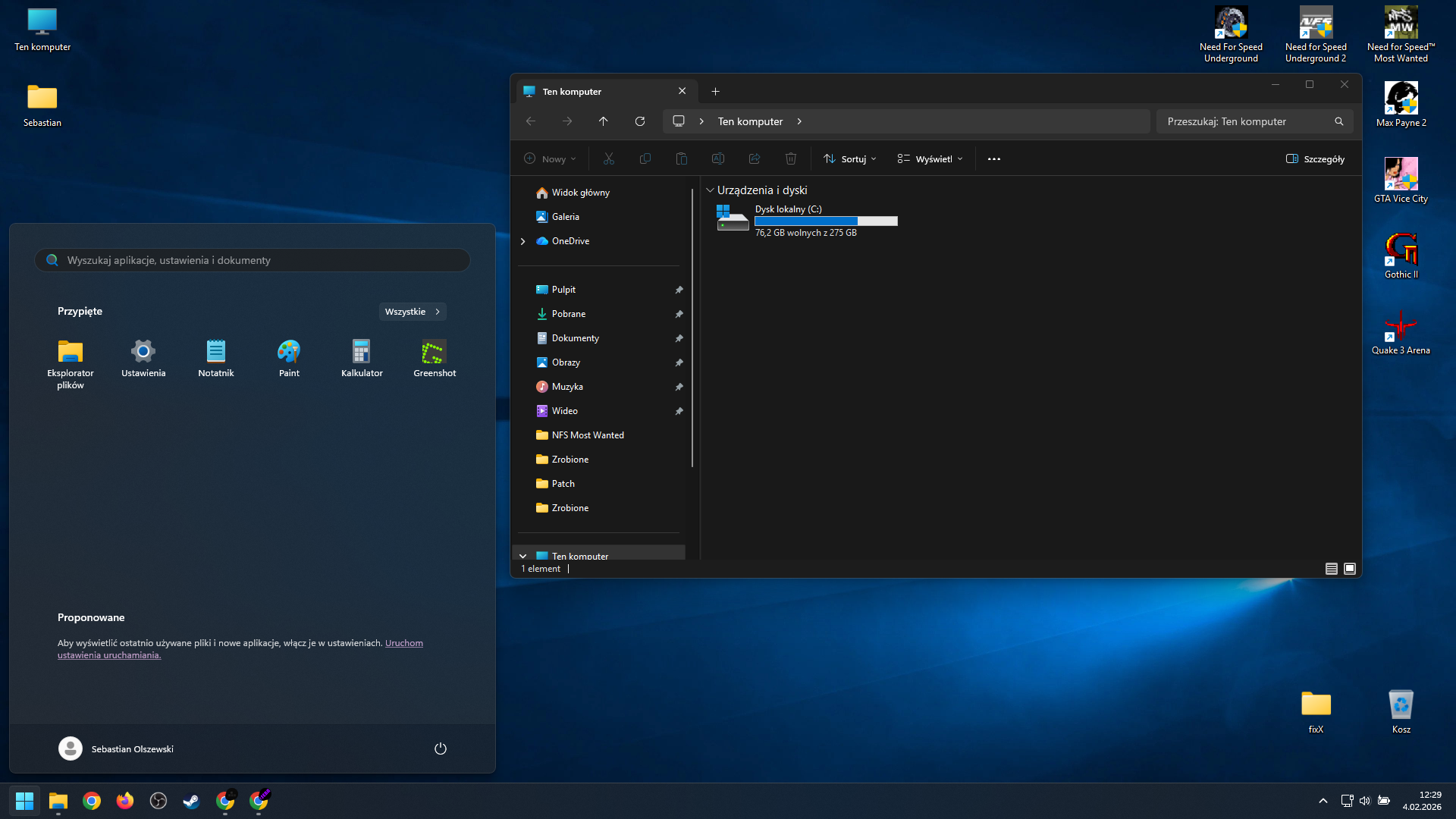
Task: Click the power button in Start menu
Action: [440, 748]
